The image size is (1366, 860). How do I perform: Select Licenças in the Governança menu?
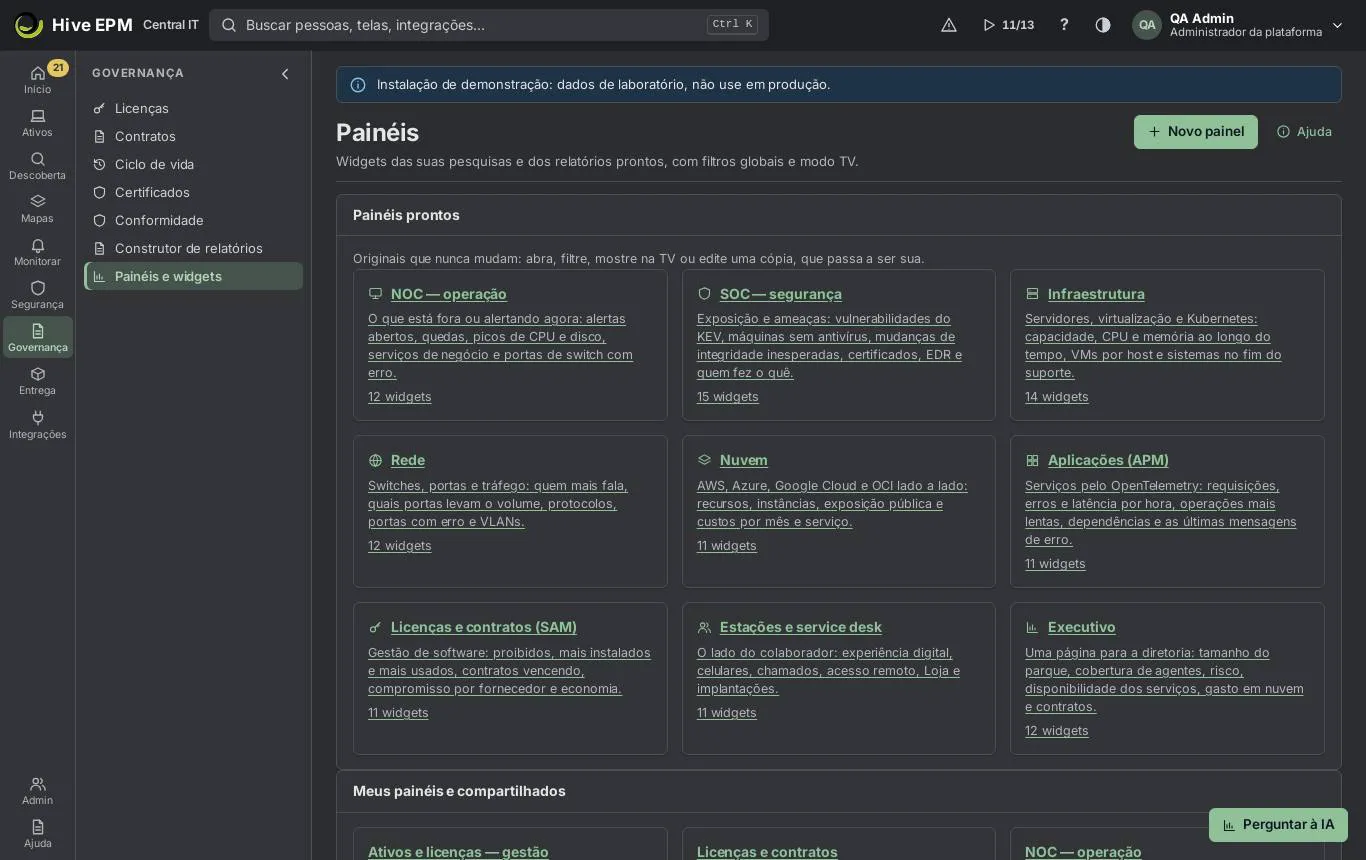point(194,108)
